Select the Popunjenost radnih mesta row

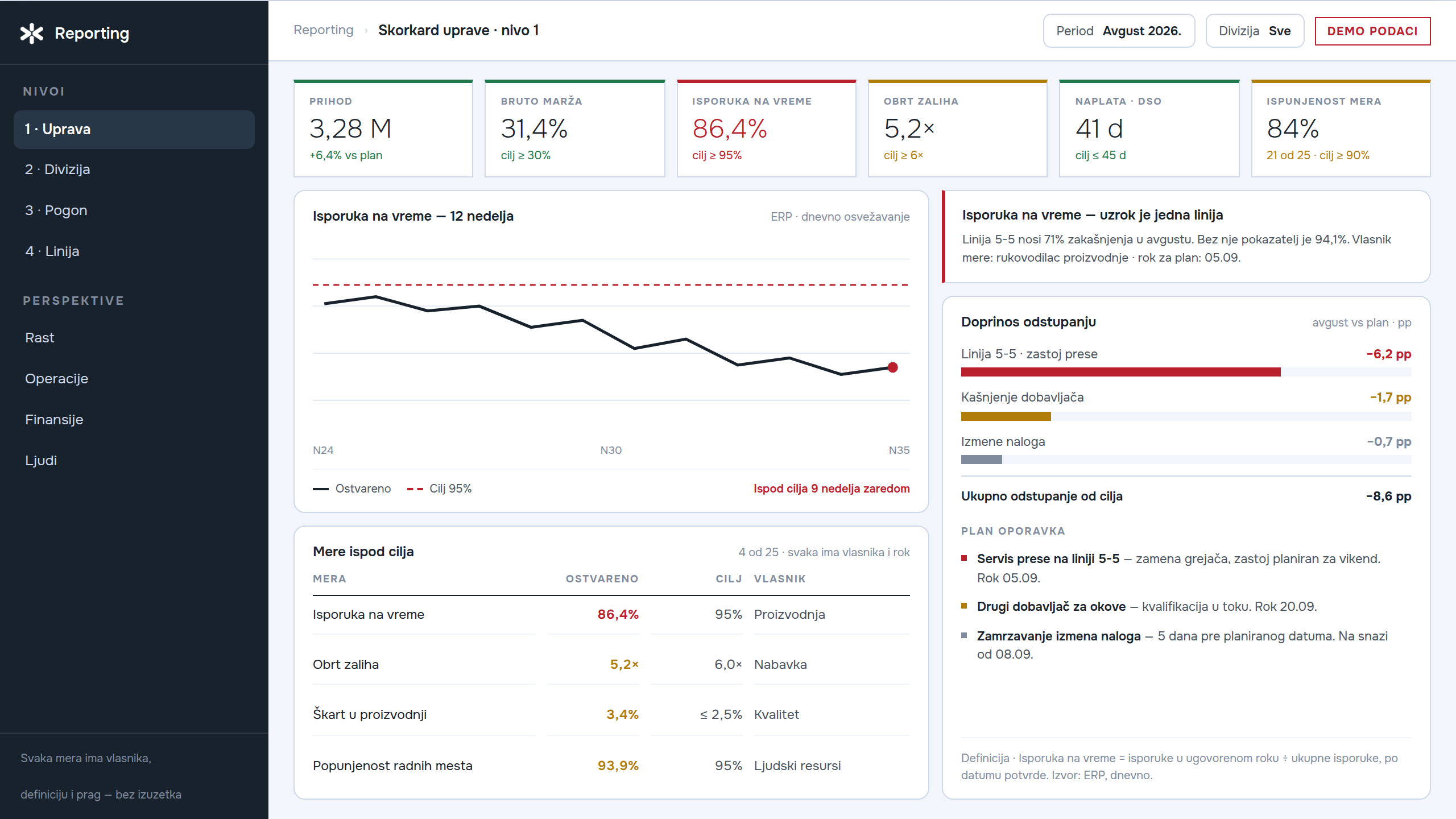coord(611,766)
